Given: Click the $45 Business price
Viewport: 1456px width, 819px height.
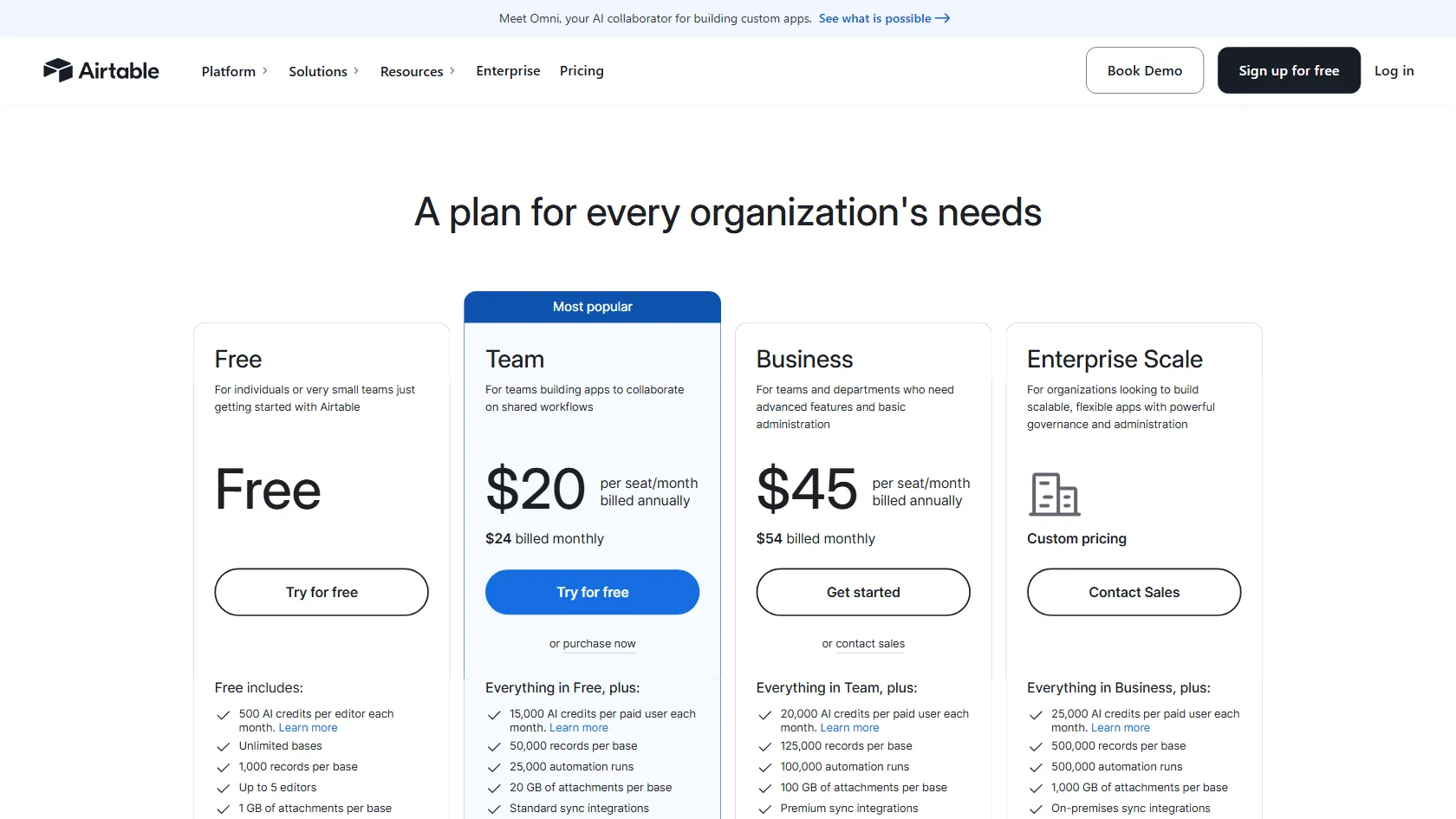Looking at the screenshot, I should 807,489.
